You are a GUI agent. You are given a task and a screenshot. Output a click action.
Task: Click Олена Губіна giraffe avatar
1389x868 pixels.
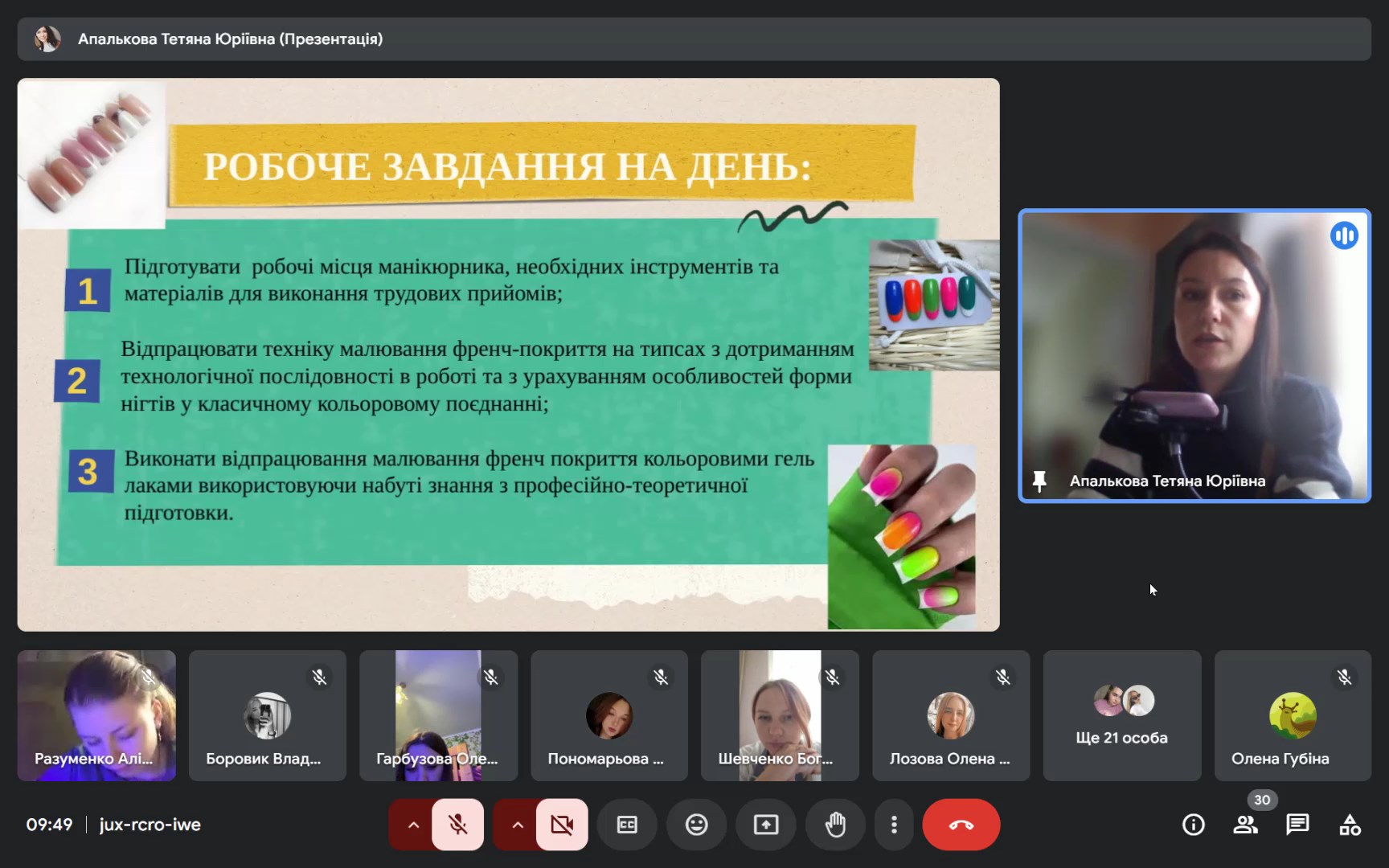click(1293, 715)
